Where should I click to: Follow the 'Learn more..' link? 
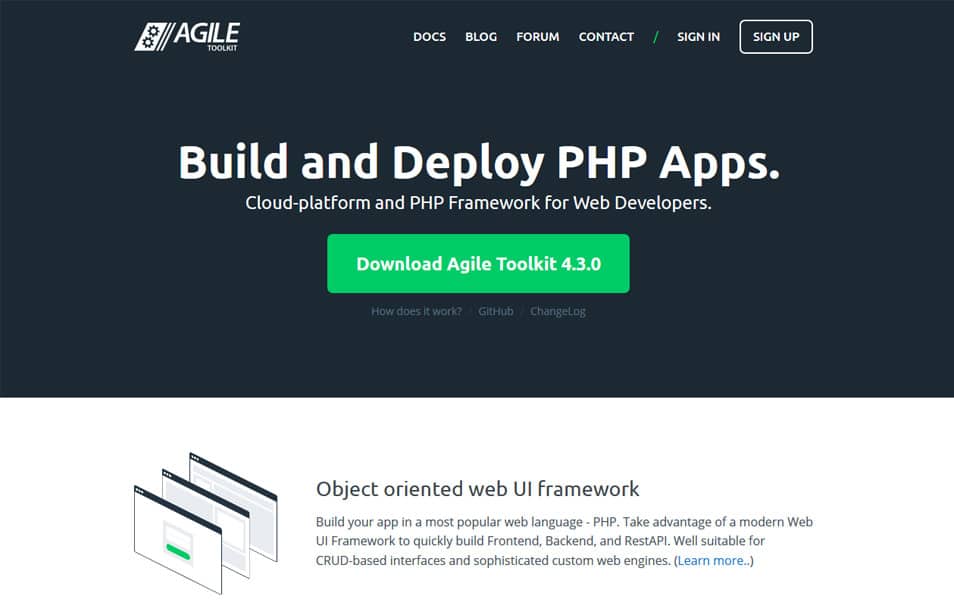click(x=714, y=560)
